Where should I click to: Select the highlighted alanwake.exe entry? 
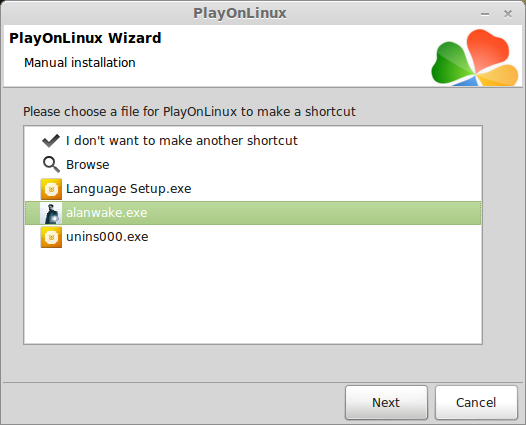click(253, 213)
